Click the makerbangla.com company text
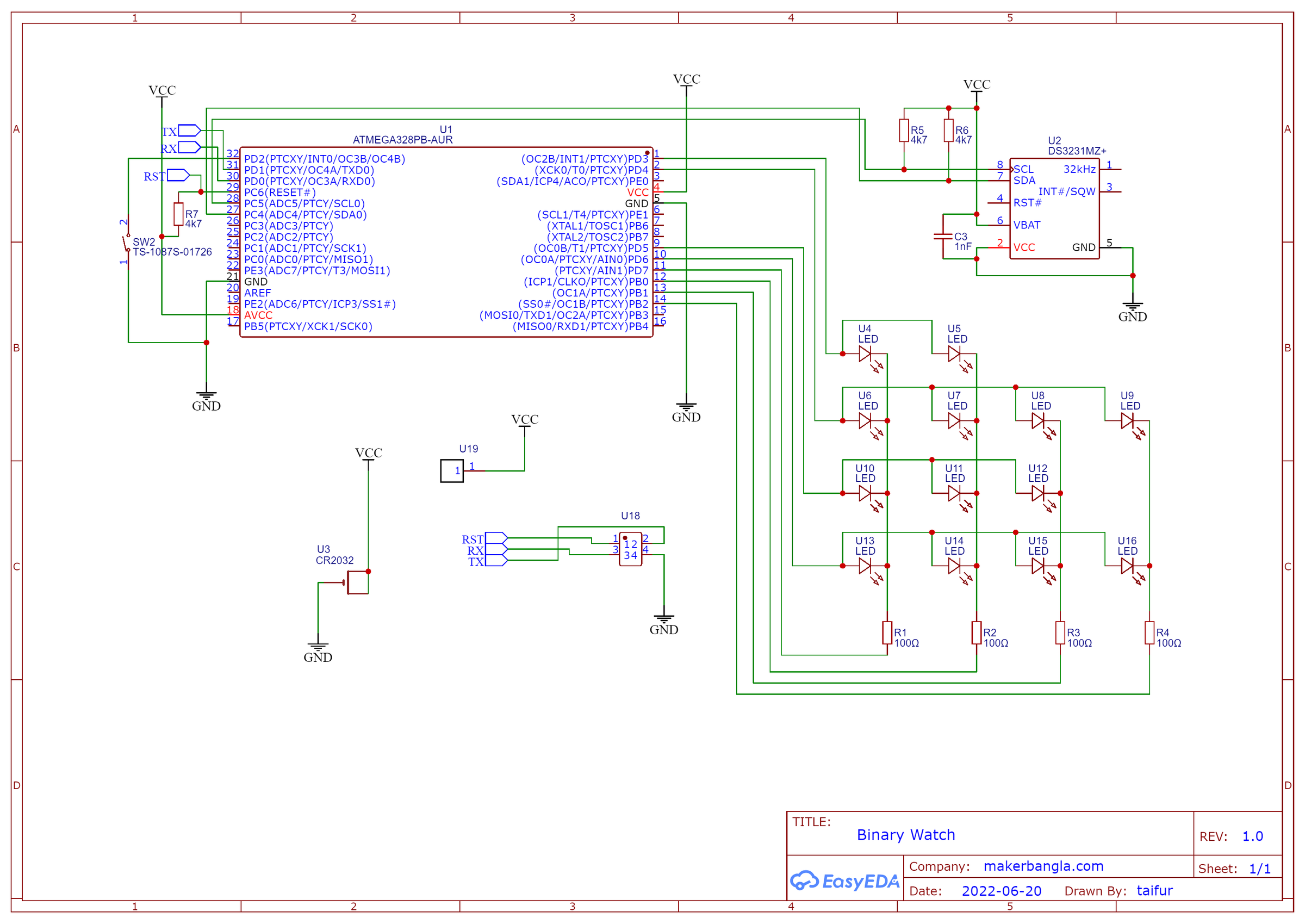The height and width of the screenshot is (924, 1305). click(x=1043, y=866)
